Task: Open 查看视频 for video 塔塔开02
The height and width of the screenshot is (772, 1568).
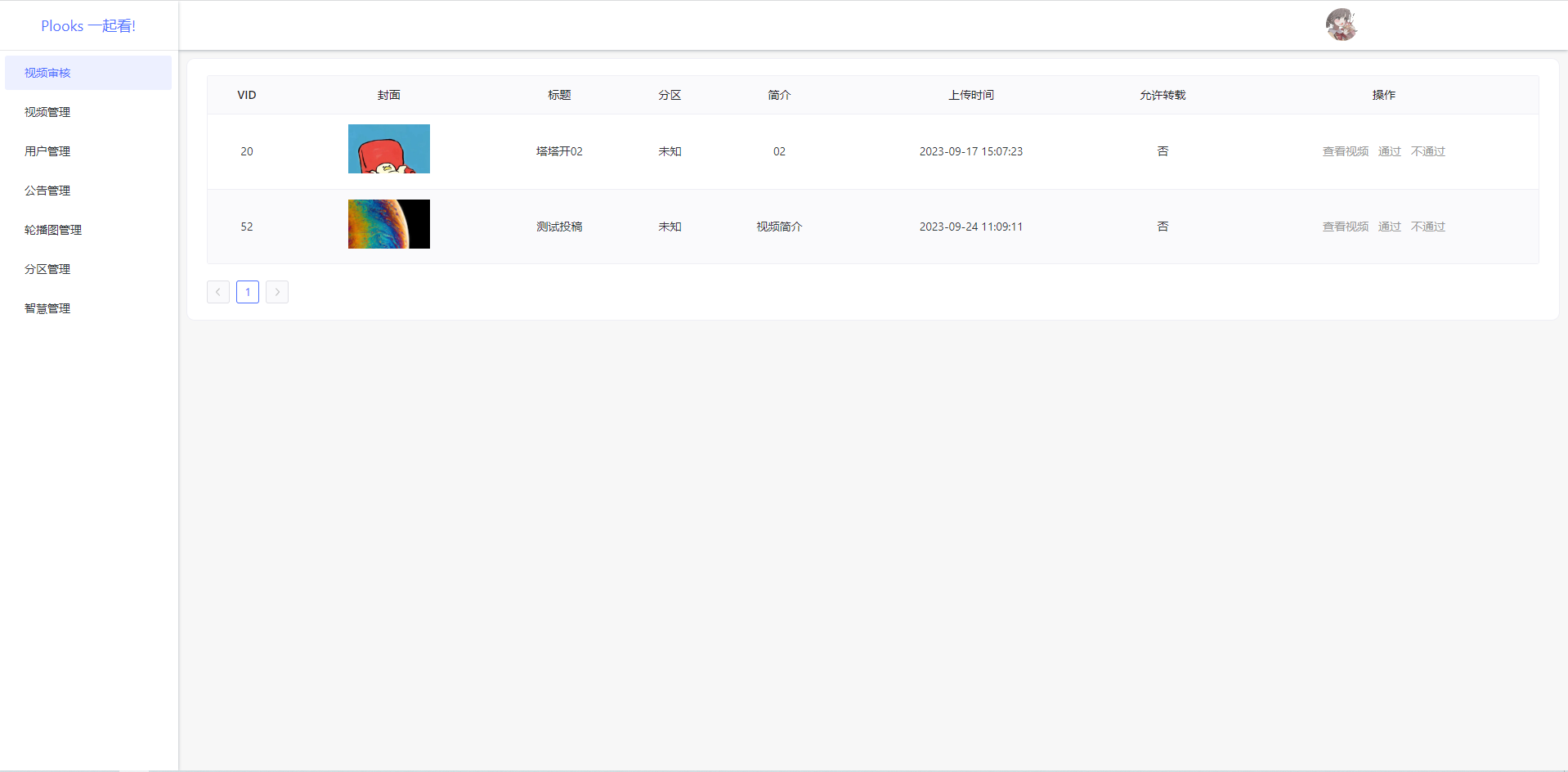Action: tap(1344, 151)
